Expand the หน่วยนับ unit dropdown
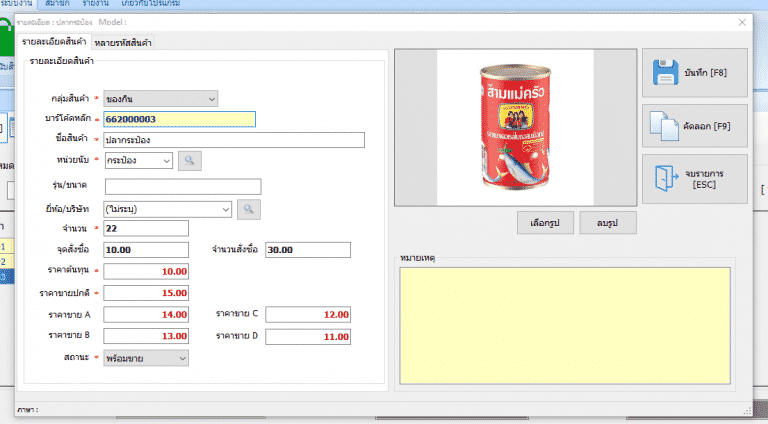This screenshot has width=768, height=424. tap(166, 160)
